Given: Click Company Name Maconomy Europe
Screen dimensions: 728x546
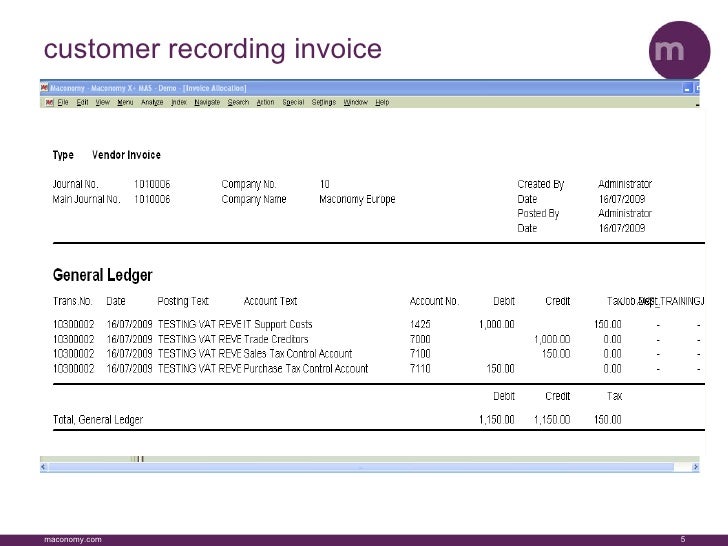Looking at the screenshot, I should (357, 199).
